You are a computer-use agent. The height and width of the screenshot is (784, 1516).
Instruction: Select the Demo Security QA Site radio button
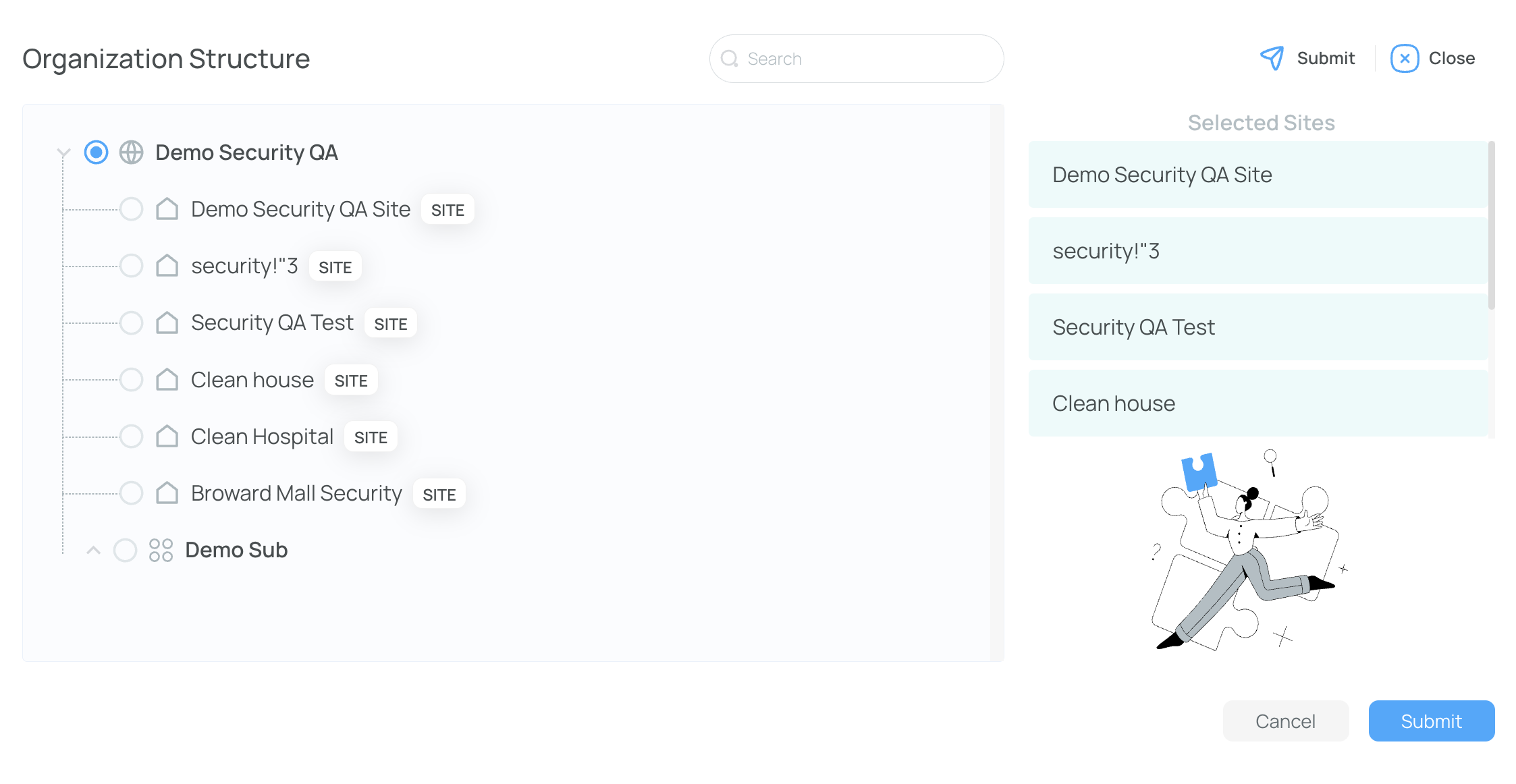pyautogui.click(x=131, y=209)
